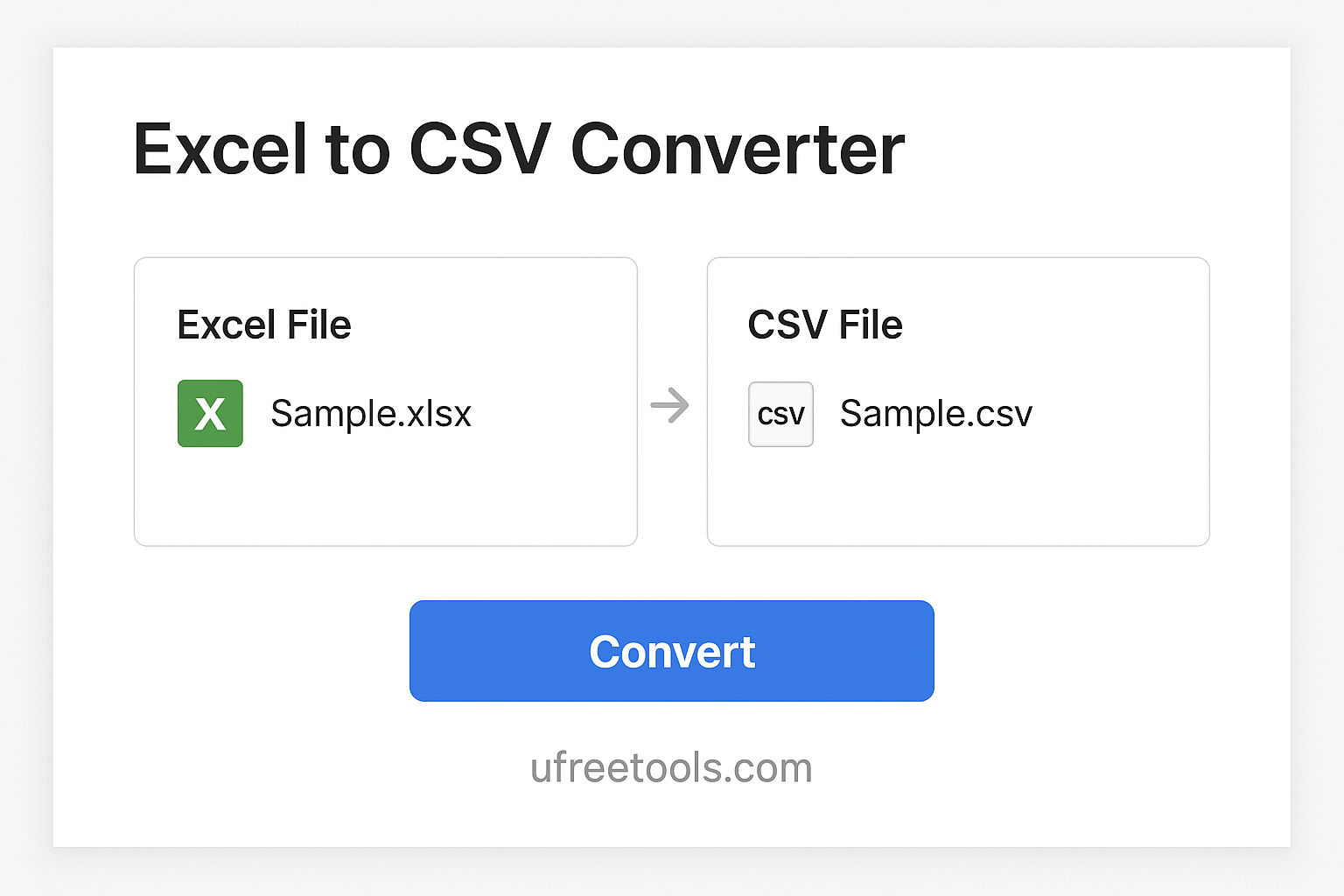Click inside the Excel File card

[385, 490]
